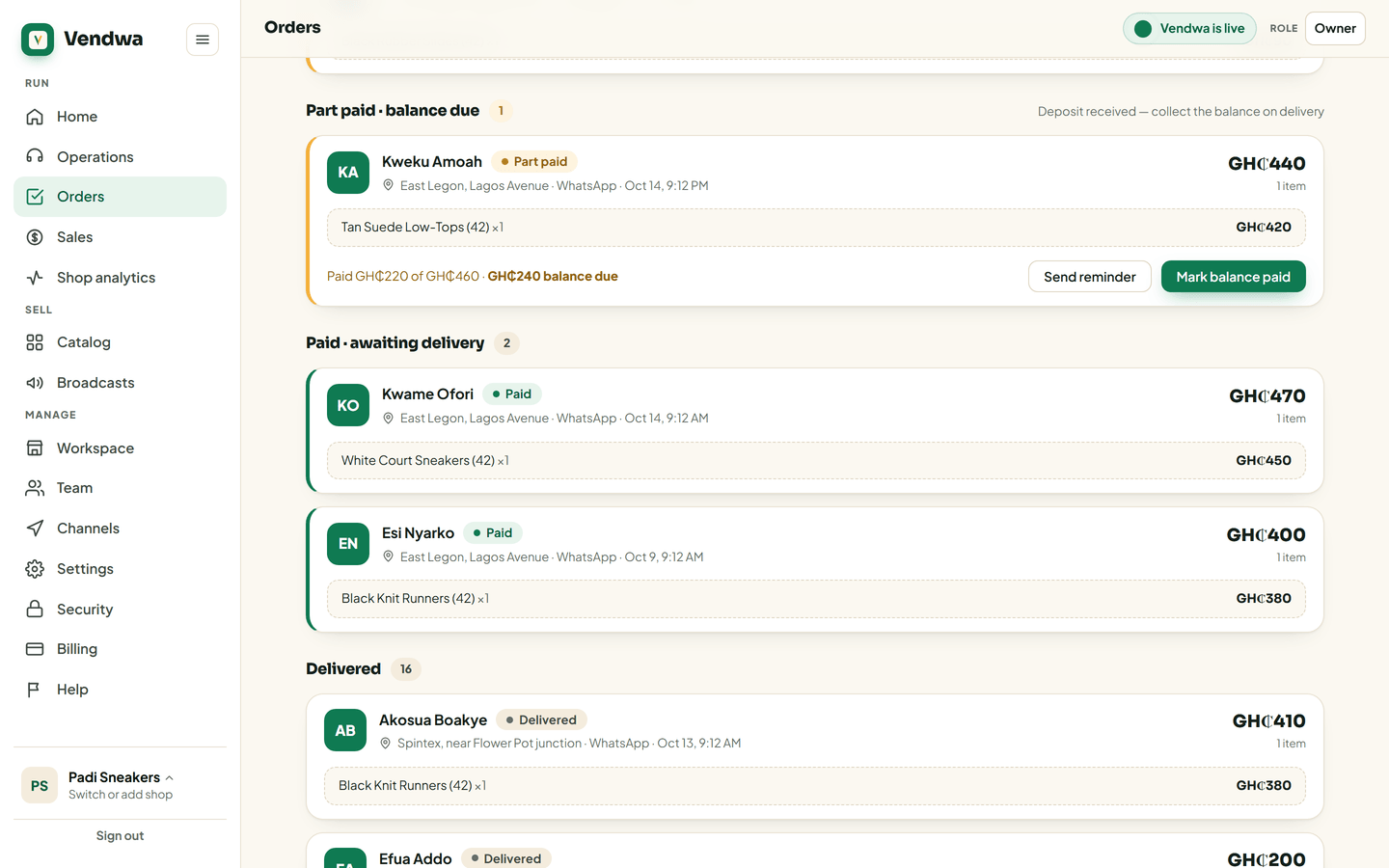Screen dimensions: 1389x868
Task: Click the EN avatar for Esi Nyarko
Action: [x=348, y=544]
